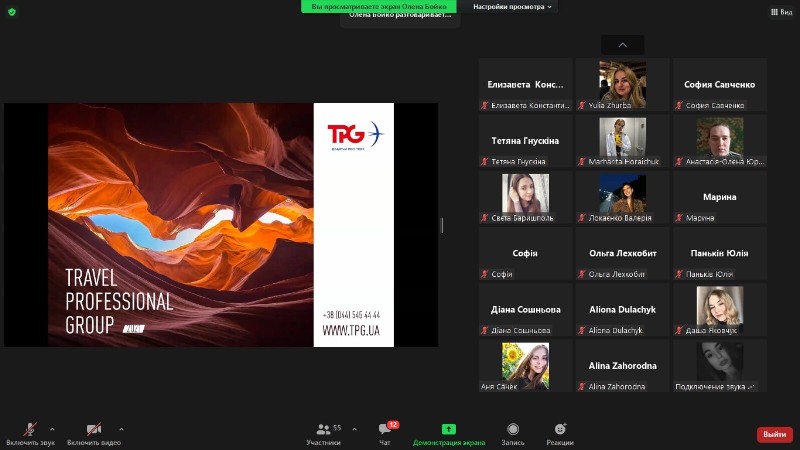Click muted mic icon beside Marharita Horaichuk
The height and width of the screenshot is (450, 800).
(582, 161)
